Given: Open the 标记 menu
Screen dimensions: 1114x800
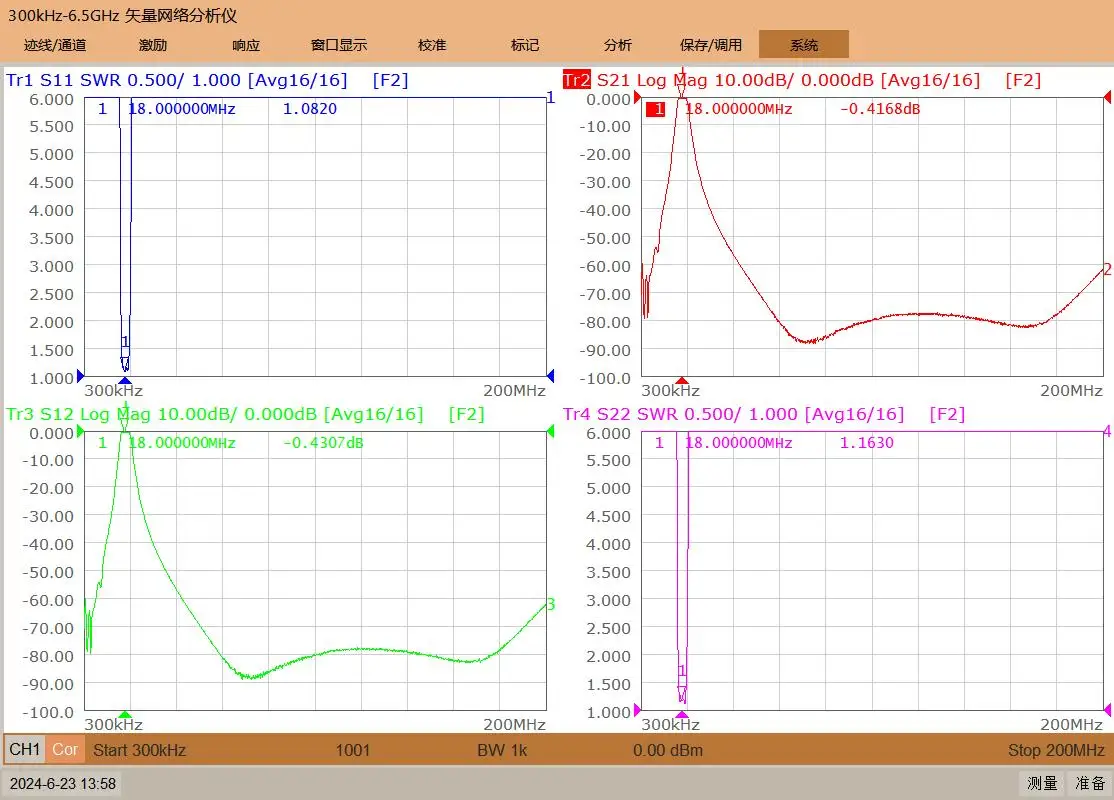Looking at the screenshot, I should point(525,45).
